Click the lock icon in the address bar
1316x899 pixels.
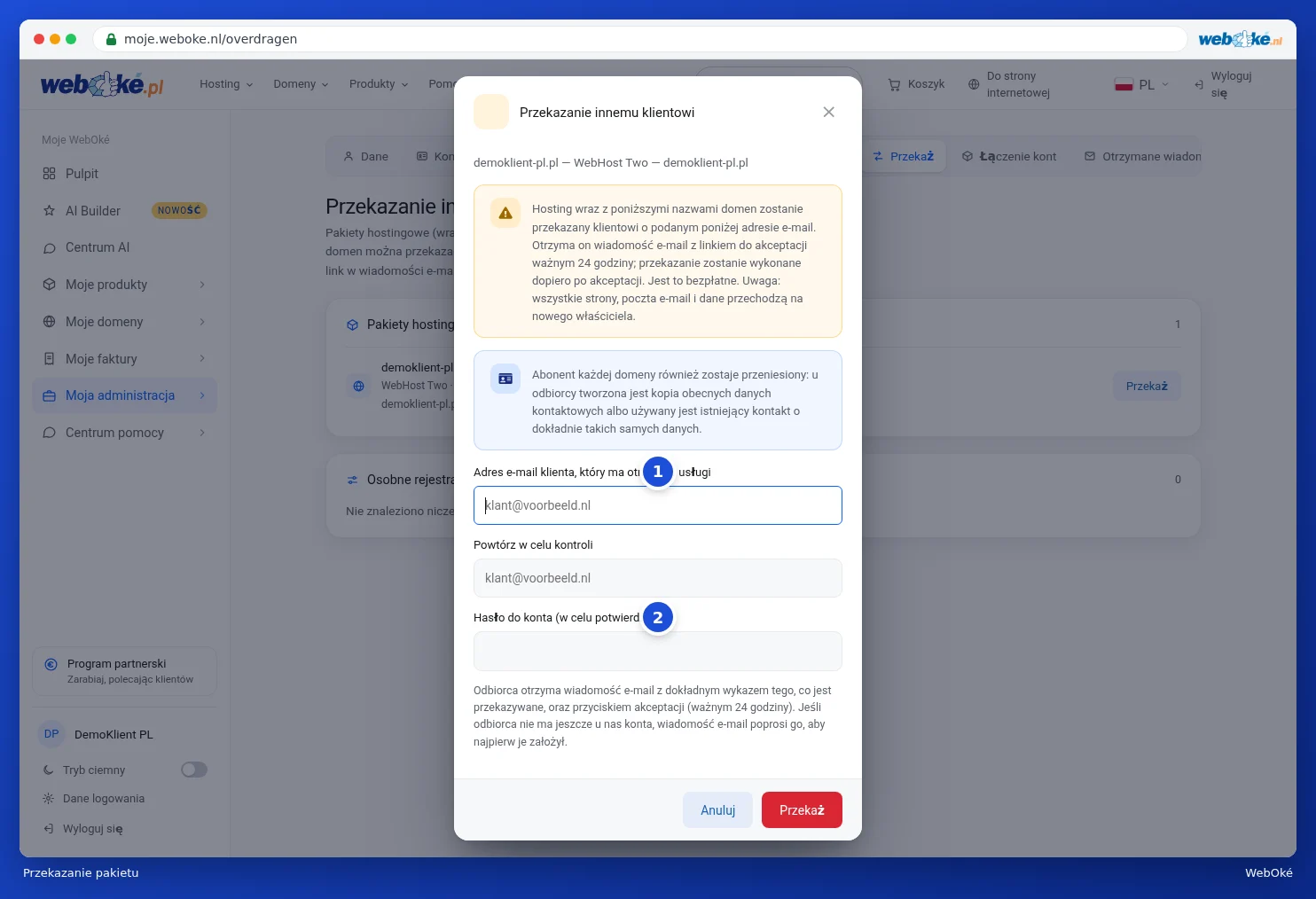[x=112, y=39]
